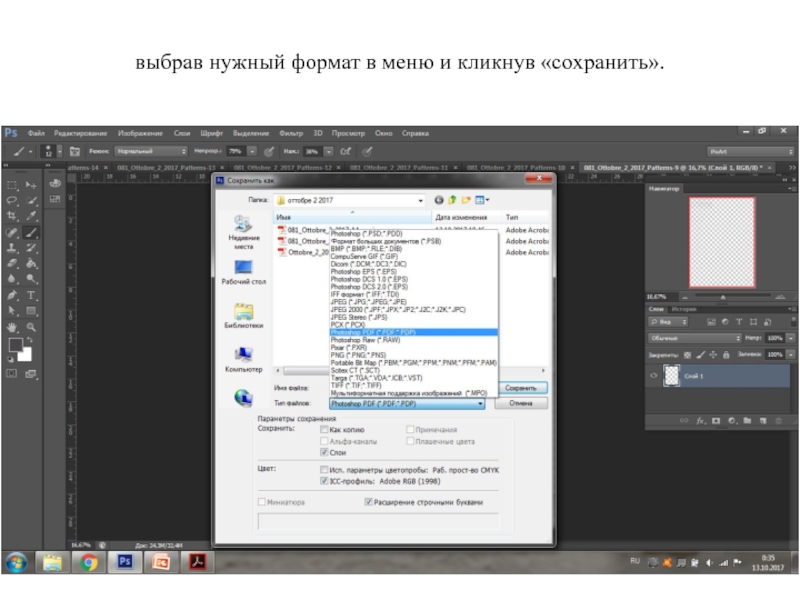Uncheck the Слои layers checkbox

coord(324,453)
